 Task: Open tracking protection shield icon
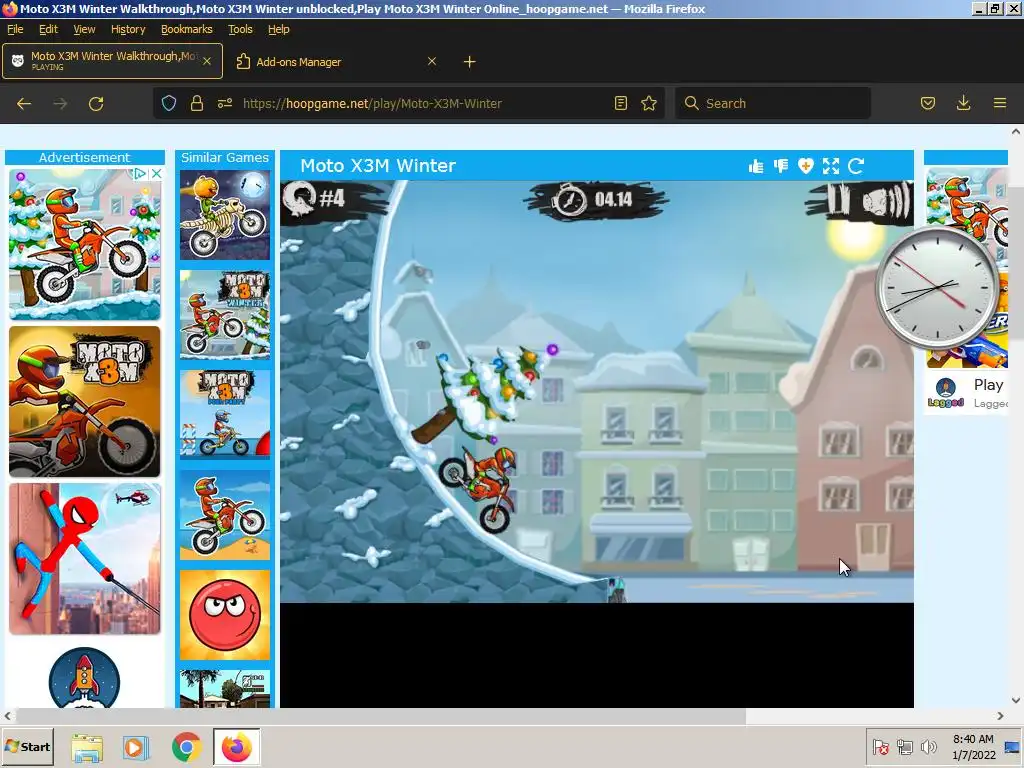(x=169, y=103)
